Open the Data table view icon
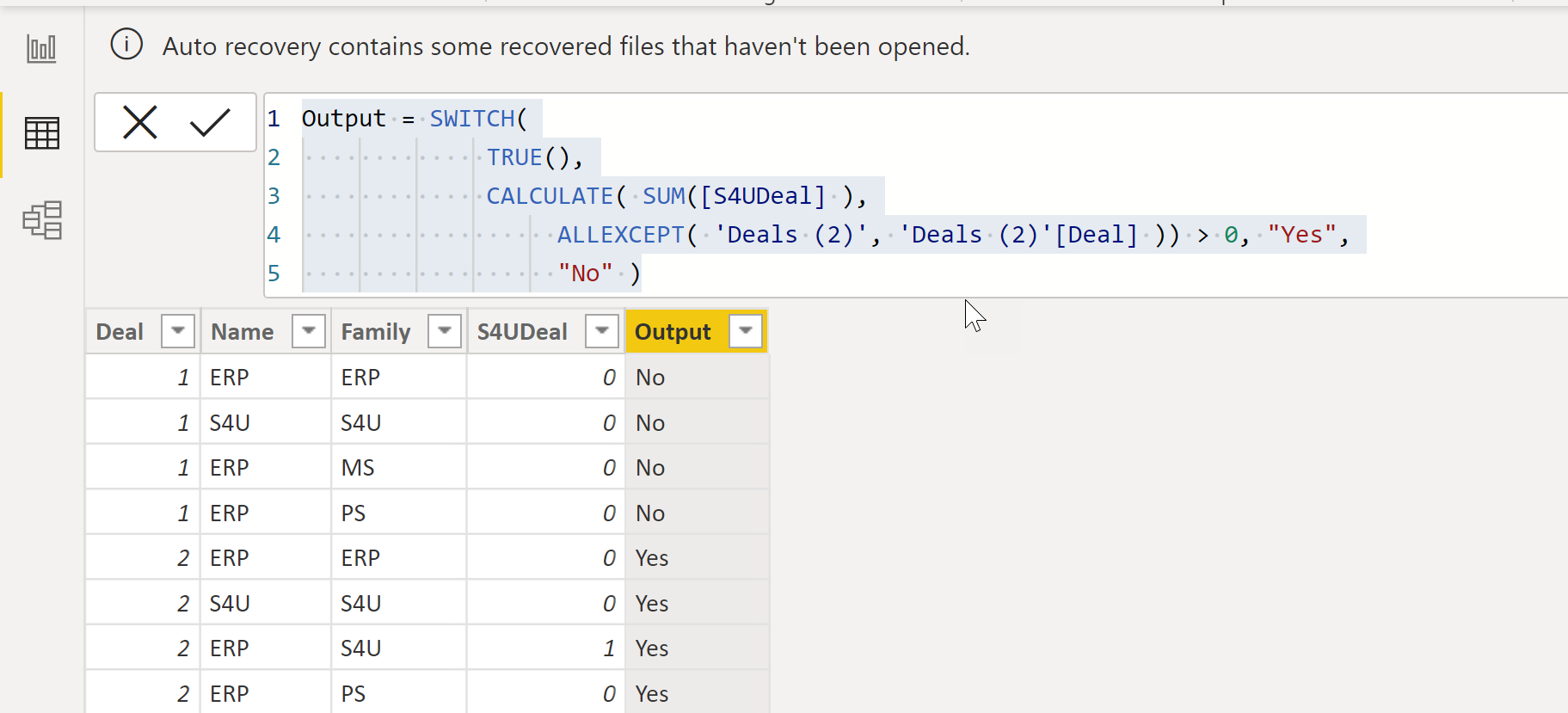 (41, 133)
